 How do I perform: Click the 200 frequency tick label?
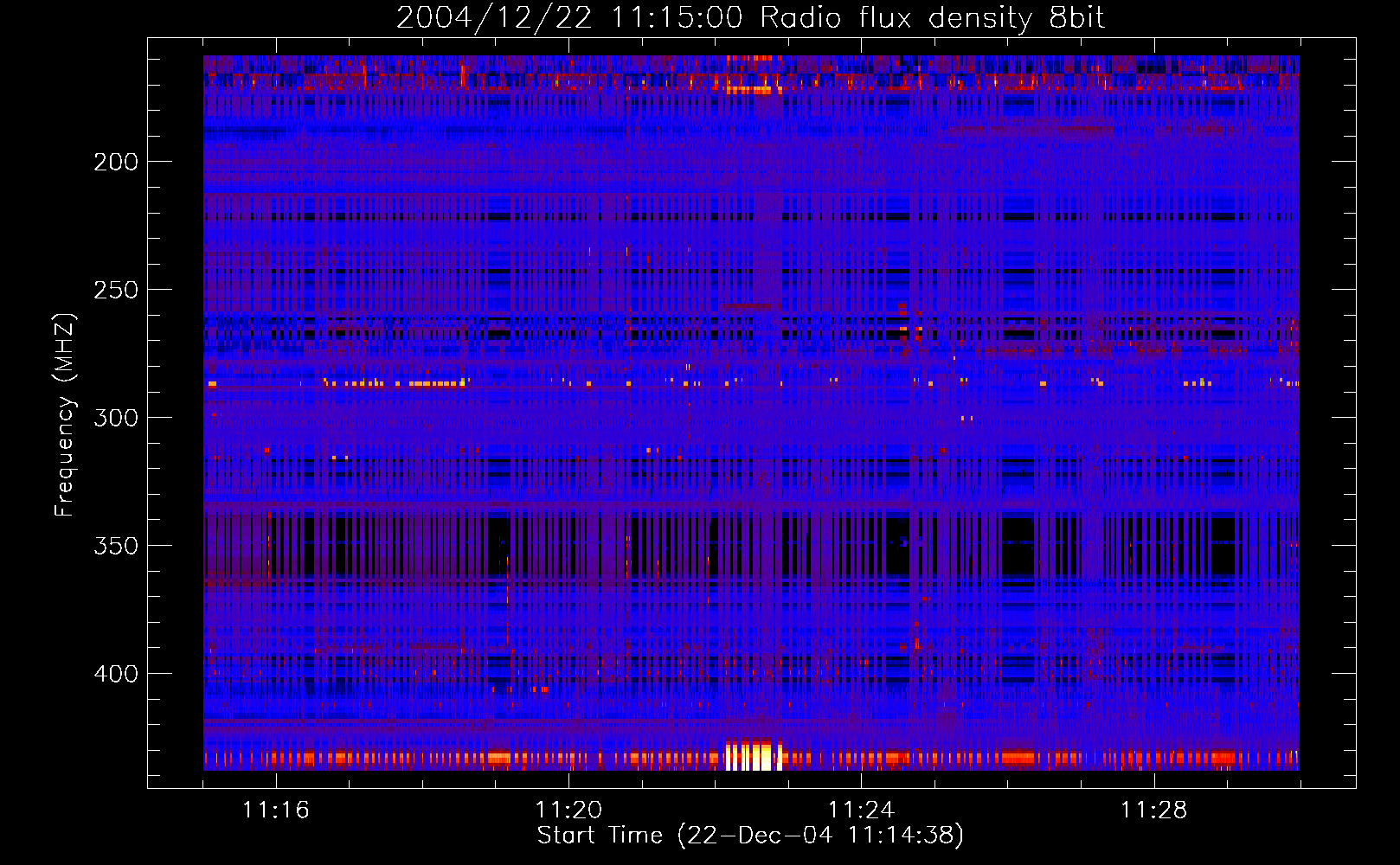[116, 162]
